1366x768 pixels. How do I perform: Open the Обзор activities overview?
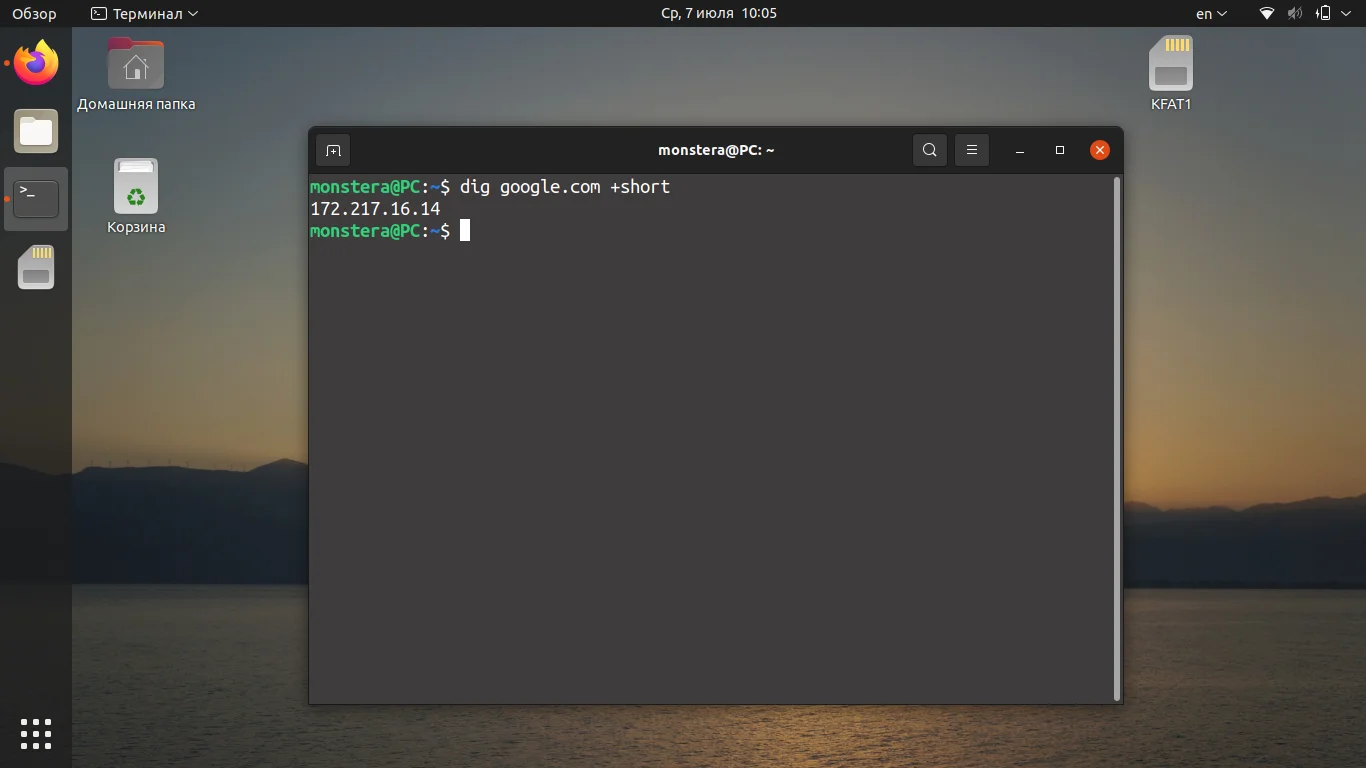point(34,14)
